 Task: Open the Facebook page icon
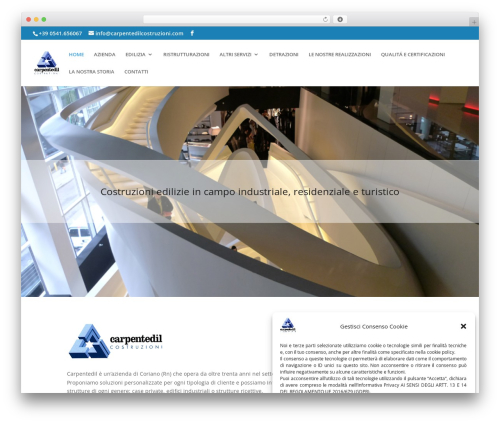click(x=192, y=33)
